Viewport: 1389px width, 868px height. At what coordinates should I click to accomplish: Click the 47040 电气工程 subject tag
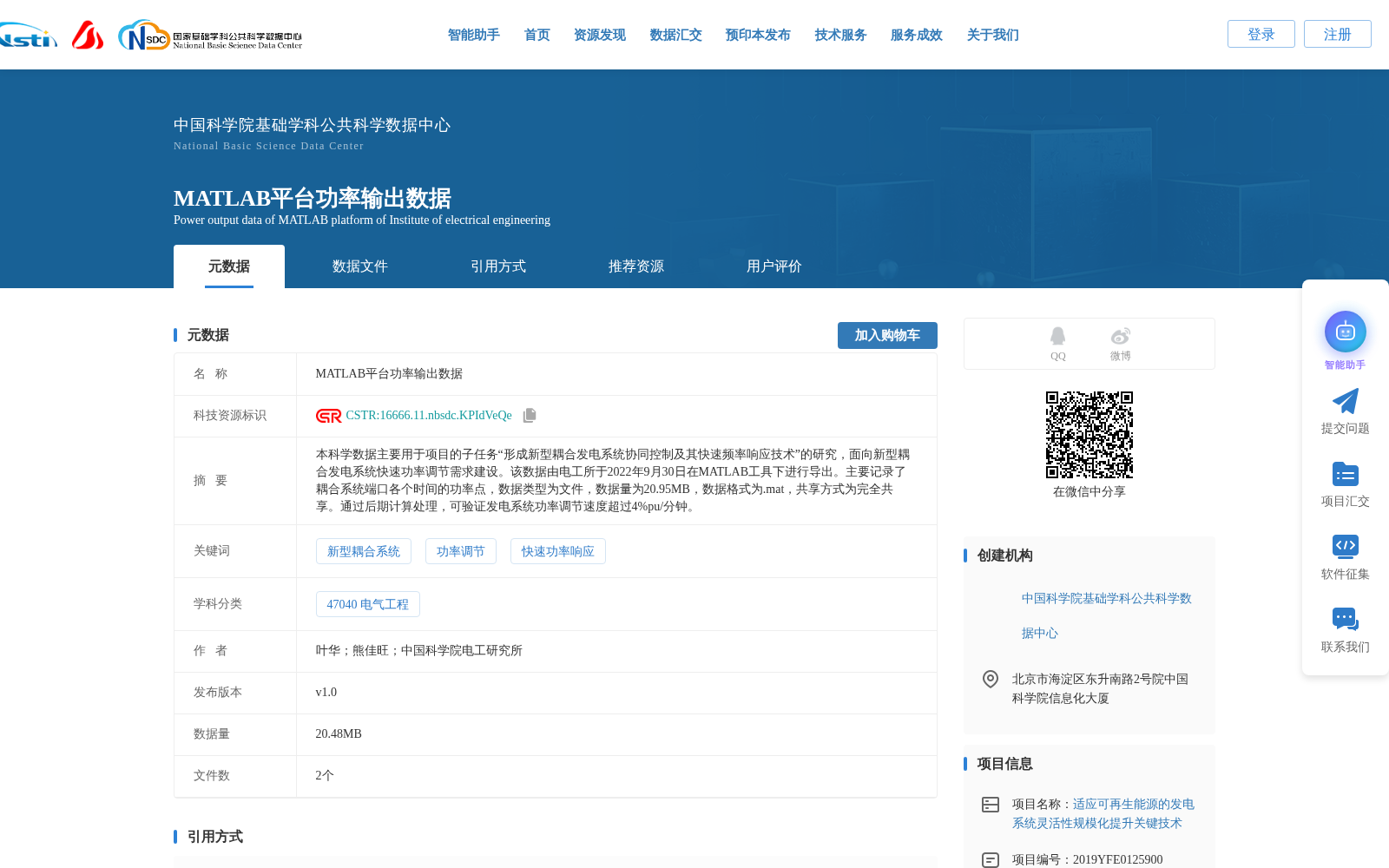click(x=368, y=604)
